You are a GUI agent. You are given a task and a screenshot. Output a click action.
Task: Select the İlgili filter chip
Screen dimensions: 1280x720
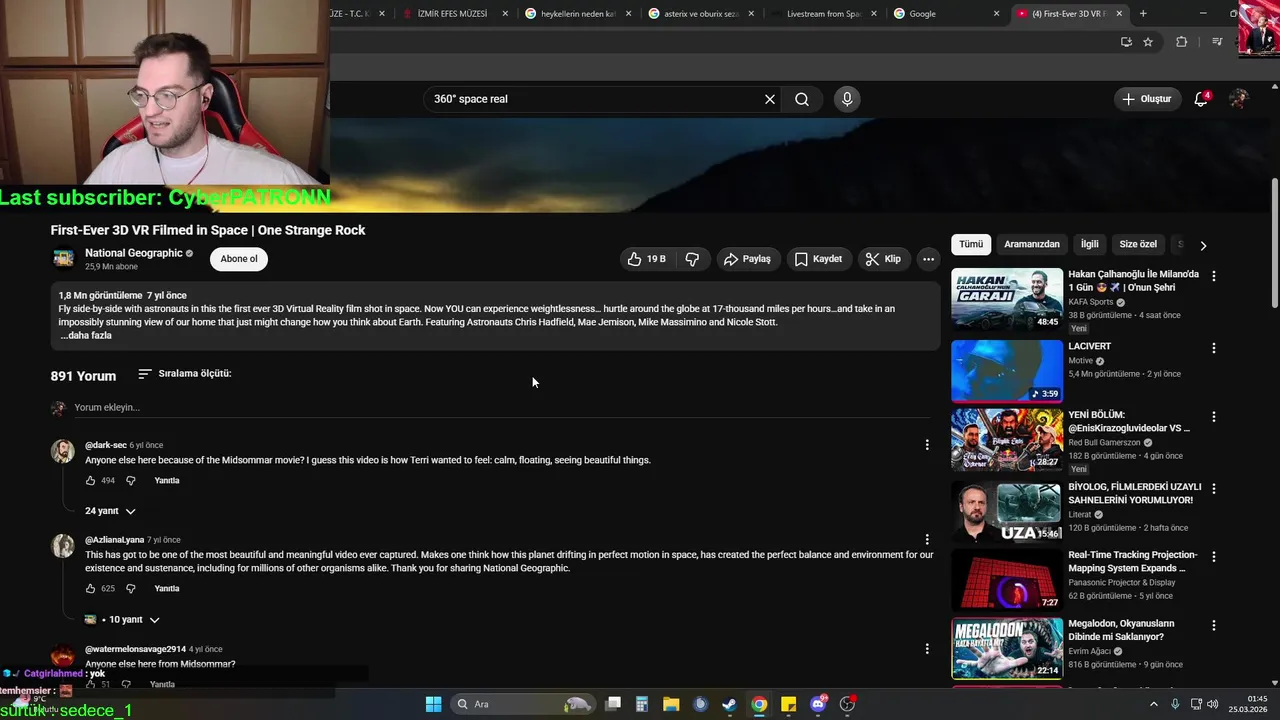[x=1089, y=244]
